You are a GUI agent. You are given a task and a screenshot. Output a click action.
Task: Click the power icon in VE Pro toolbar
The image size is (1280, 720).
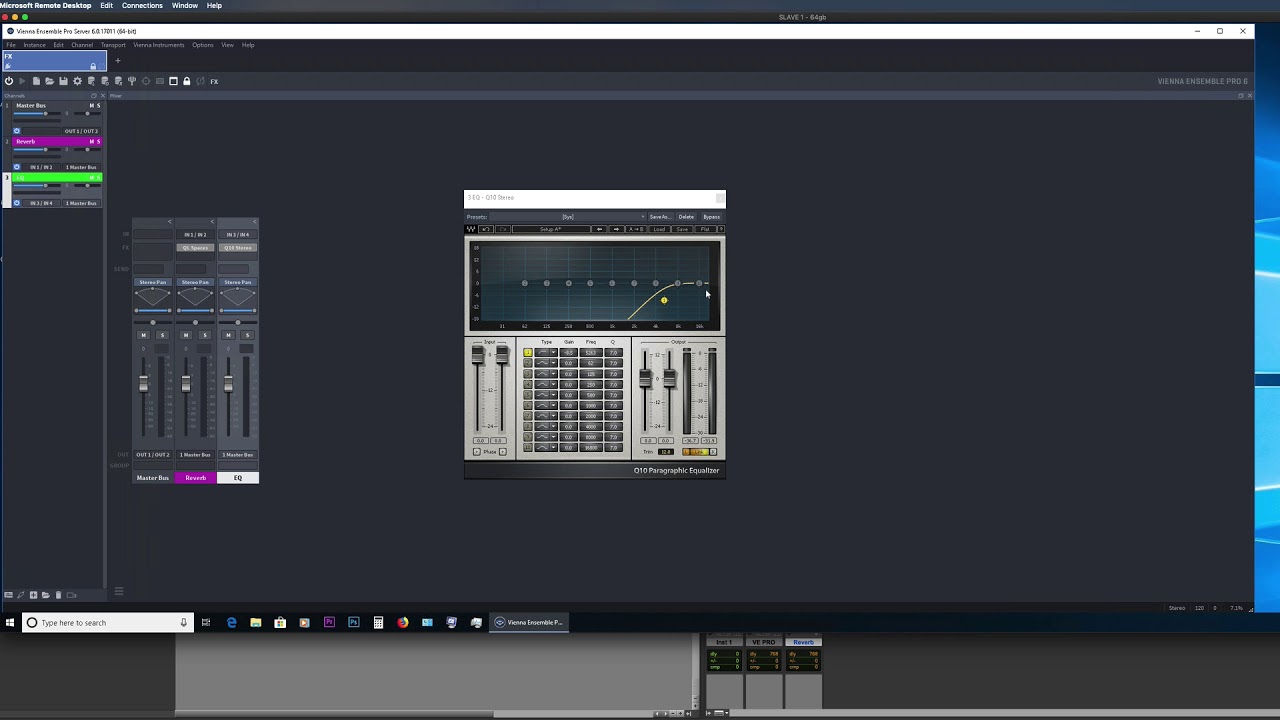point(9,81)
